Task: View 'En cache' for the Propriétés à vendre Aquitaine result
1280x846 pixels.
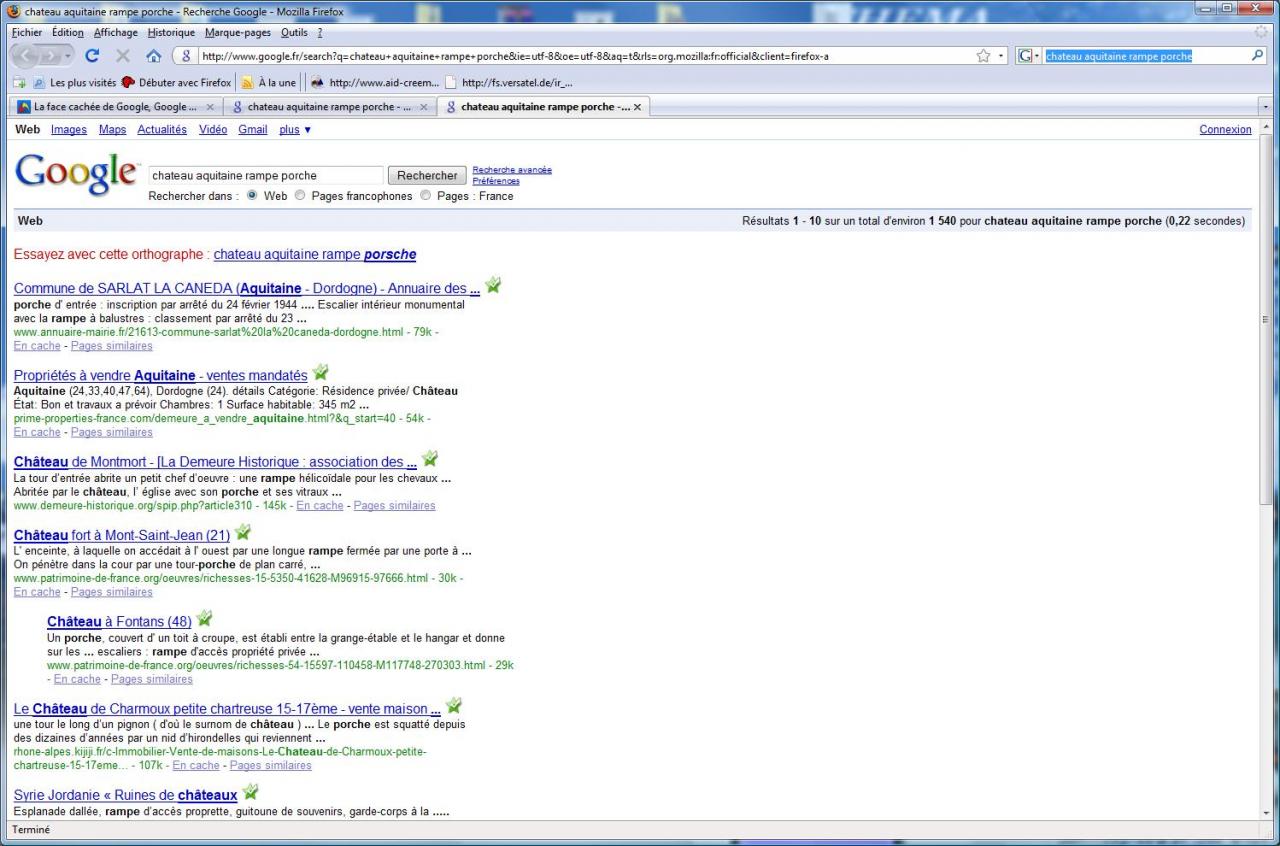Action: (37, 432)
